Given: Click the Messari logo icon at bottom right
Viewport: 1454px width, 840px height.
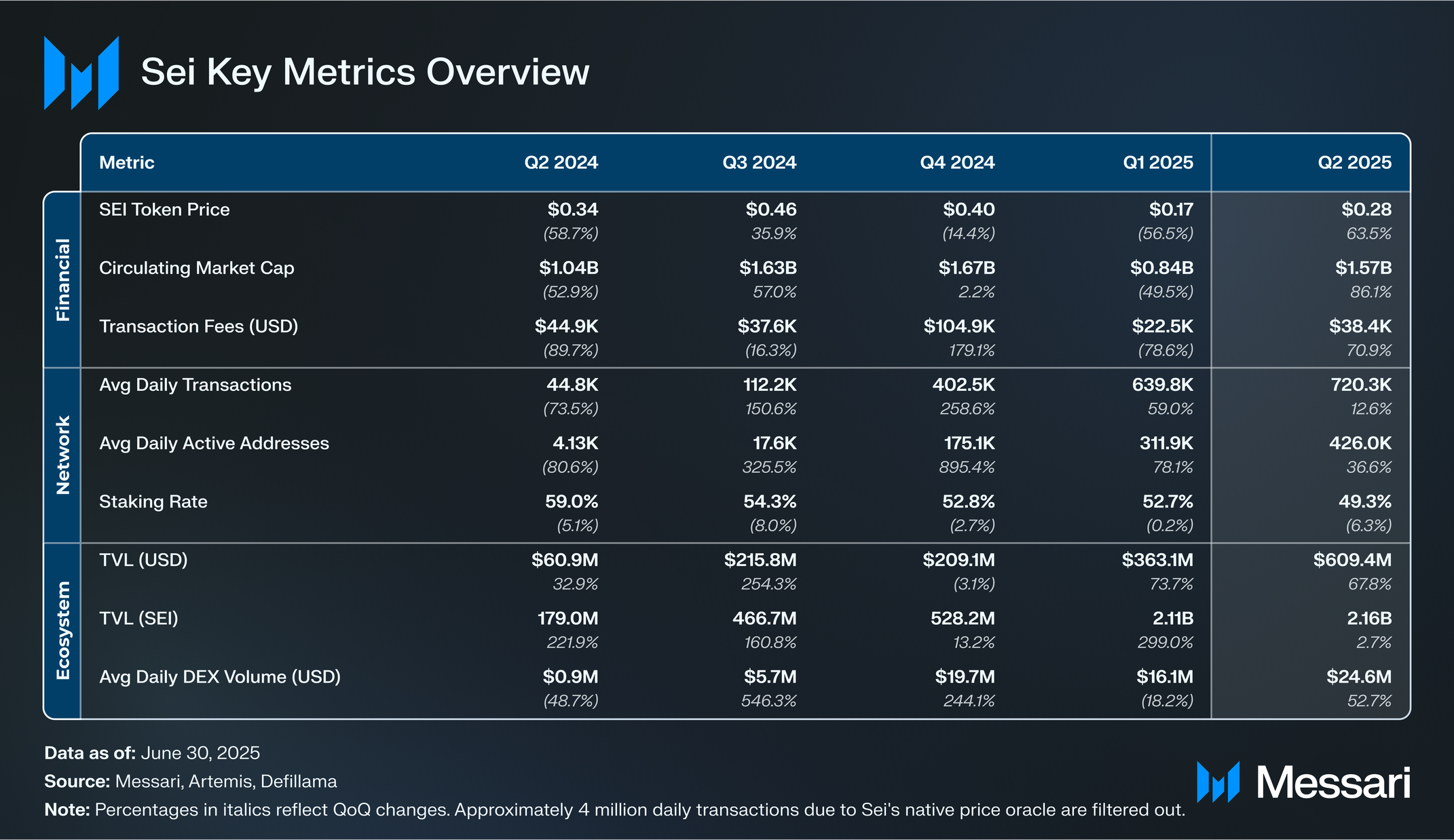Looking at the screenshot, I should click(1218, 782).
